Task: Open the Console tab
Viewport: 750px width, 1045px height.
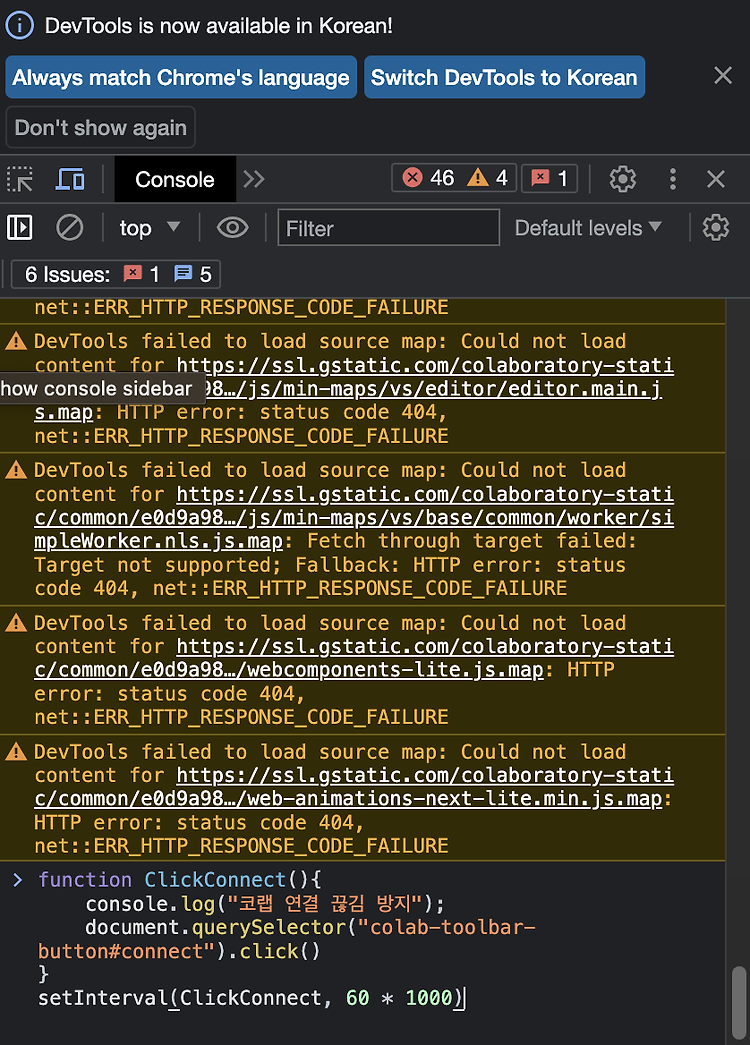Action: [x=175, y=179]
